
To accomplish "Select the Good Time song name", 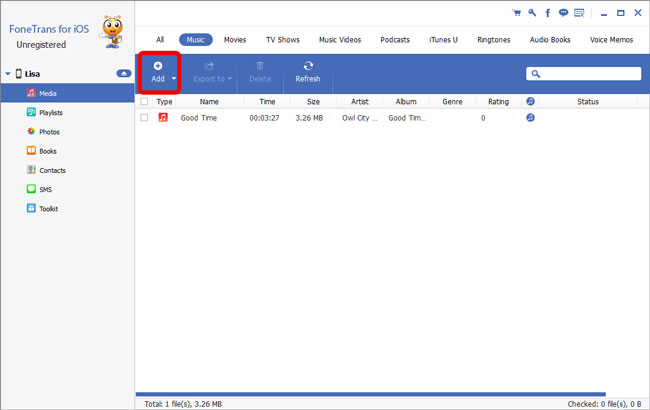I will click(199, 118).
